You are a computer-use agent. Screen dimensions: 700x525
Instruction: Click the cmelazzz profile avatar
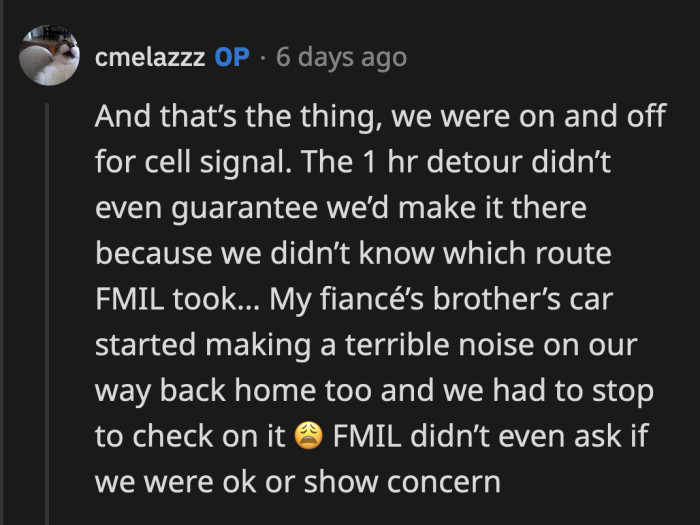pyautogui.click(x=49, y=56)
